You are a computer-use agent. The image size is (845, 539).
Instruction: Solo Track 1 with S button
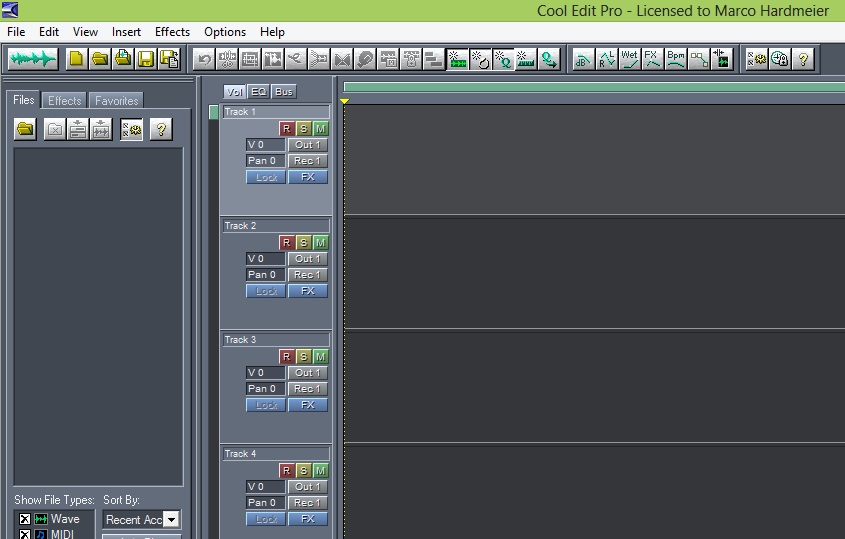tap(303, 129)
